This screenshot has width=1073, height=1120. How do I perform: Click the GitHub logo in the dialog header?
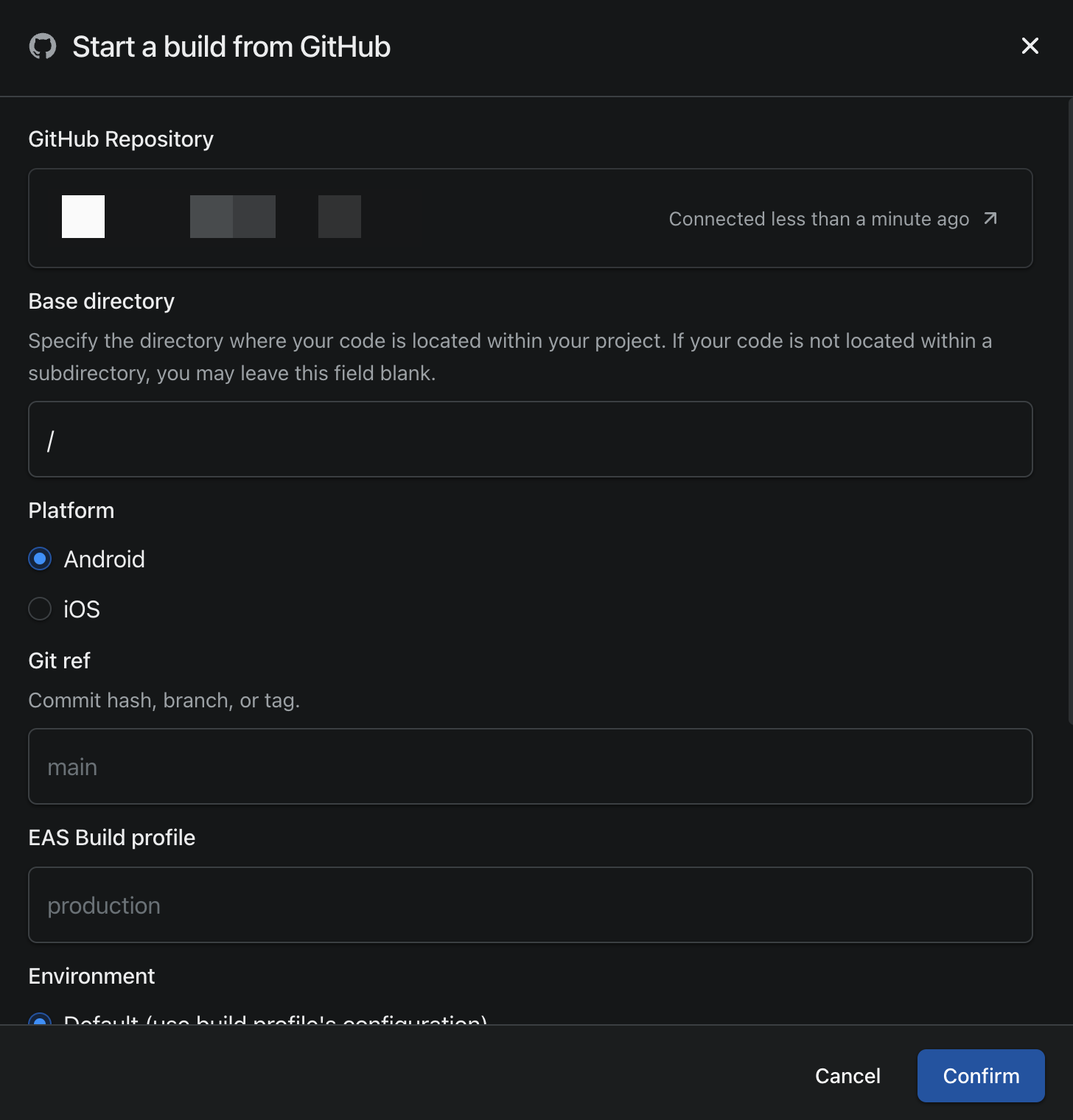pos(43,46)
